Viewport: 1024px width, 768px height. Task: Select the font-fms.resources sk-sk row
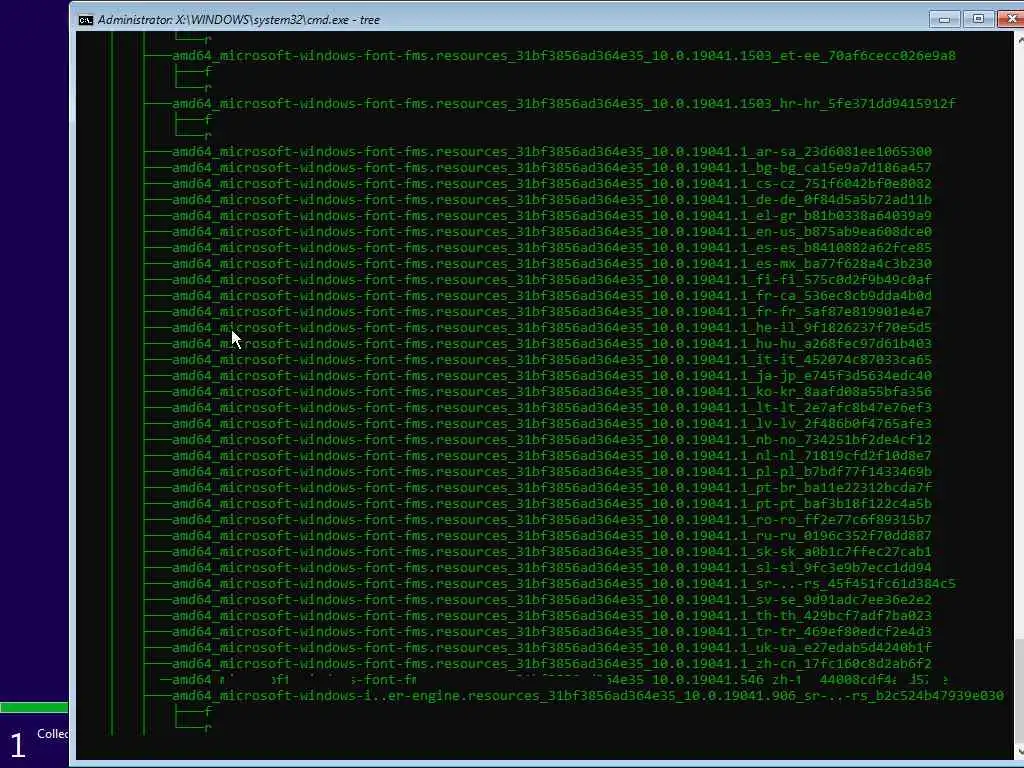tap(552, 551)
